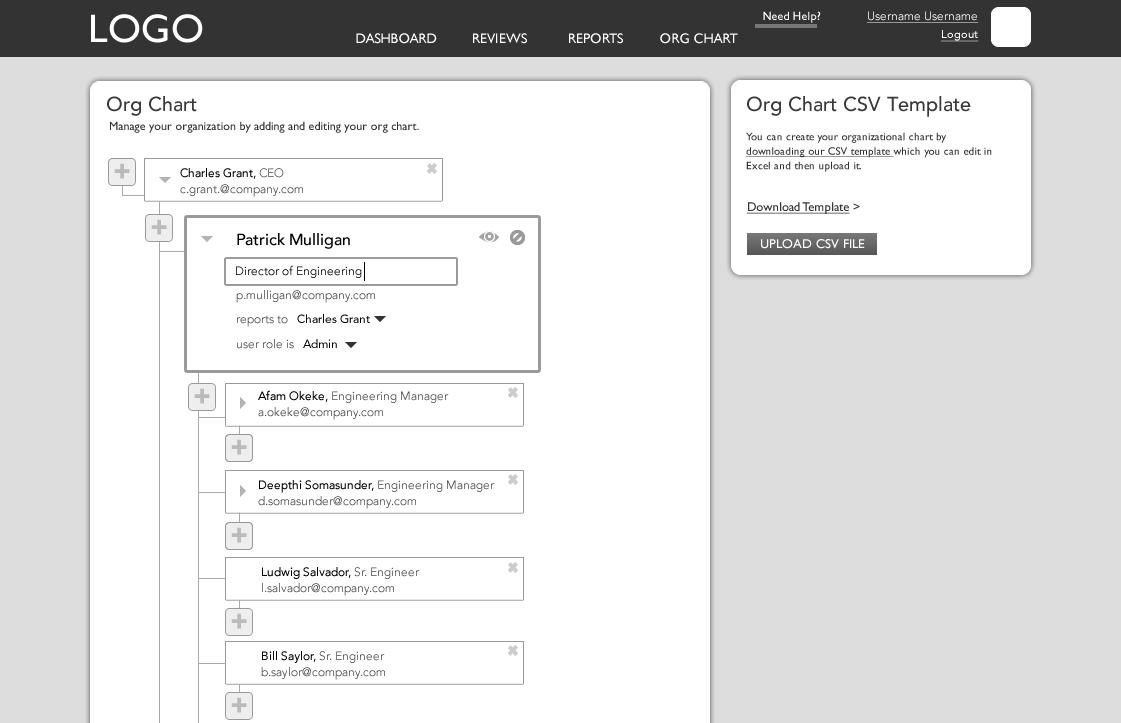Switch to the Reports tab
Image resolution: width=1121 pixels, height=723 pixels.
pyautogui.click(x=596, y=39)
